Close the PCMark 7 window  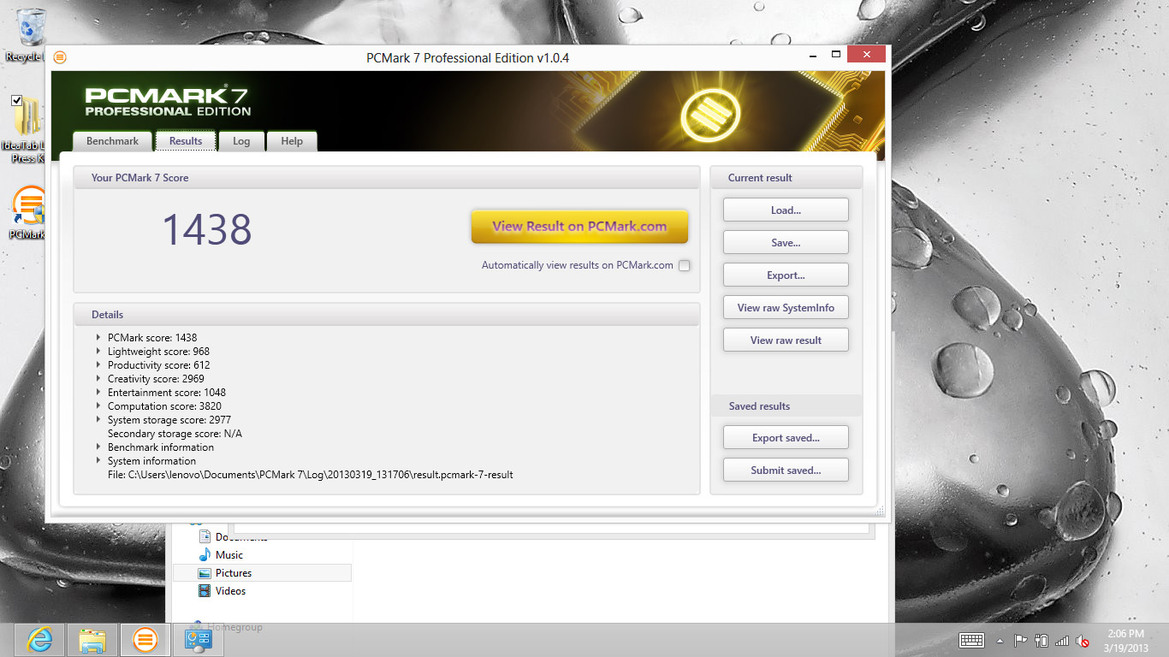tap(866, 54)
